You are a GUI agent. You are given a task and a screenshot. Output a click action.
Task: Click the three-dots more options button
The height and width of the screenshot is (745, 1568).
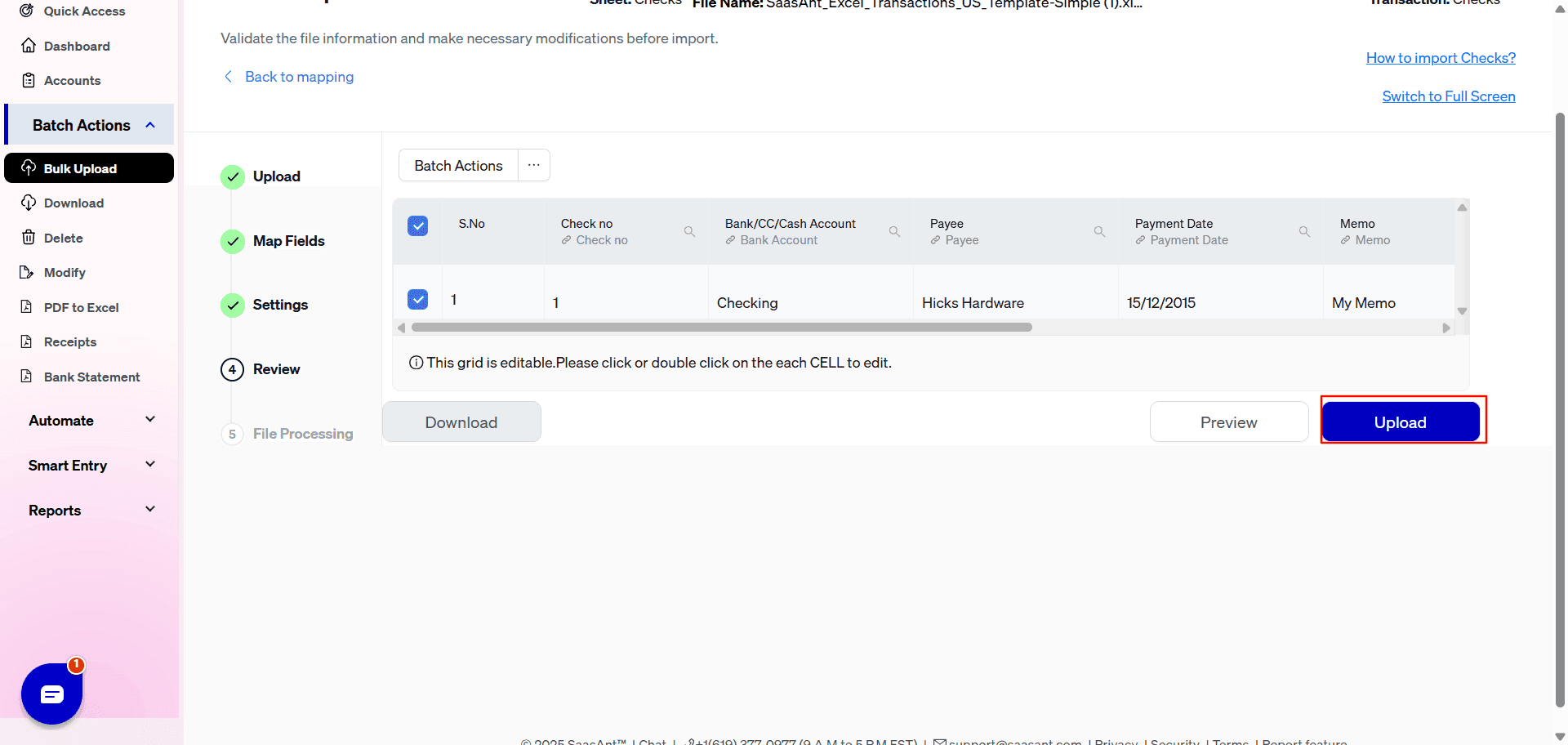click(x=534, y=165)
